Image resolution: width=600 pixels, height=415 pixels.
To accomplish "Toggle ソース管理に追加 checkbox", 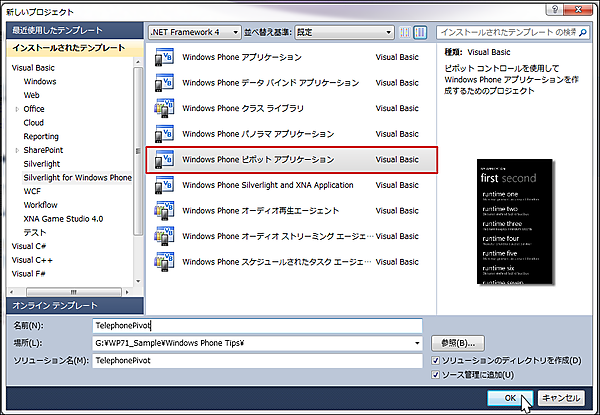I will tap(435, 374).
